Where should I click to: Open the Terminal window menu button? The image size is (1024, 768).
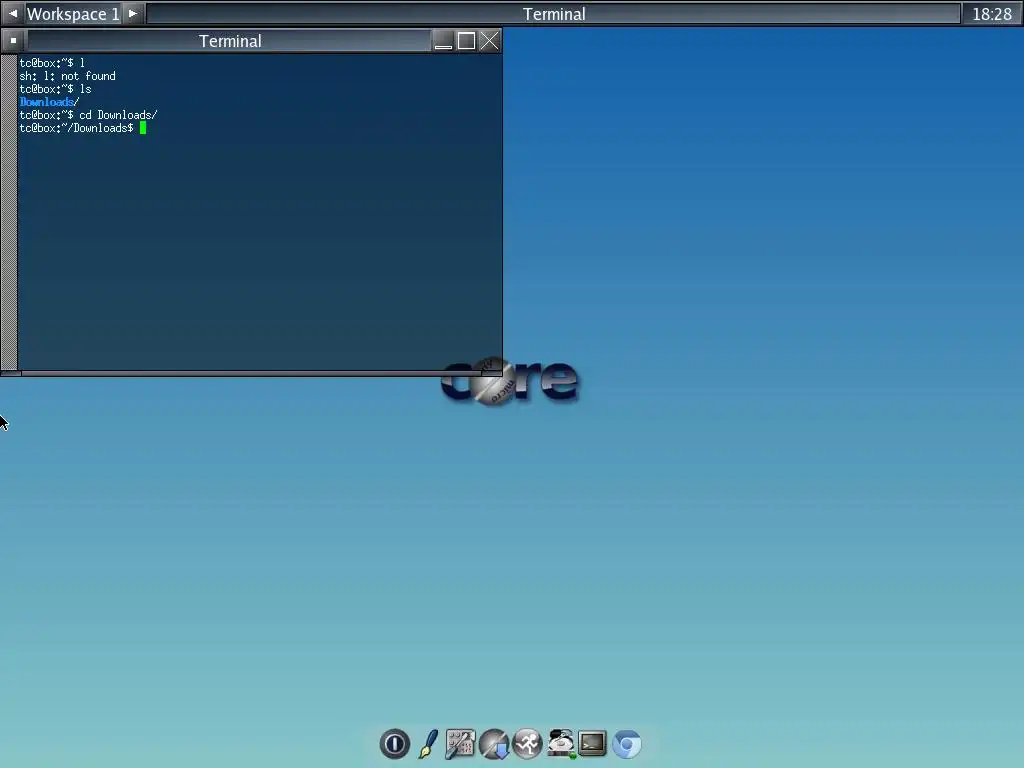[13, 40]
